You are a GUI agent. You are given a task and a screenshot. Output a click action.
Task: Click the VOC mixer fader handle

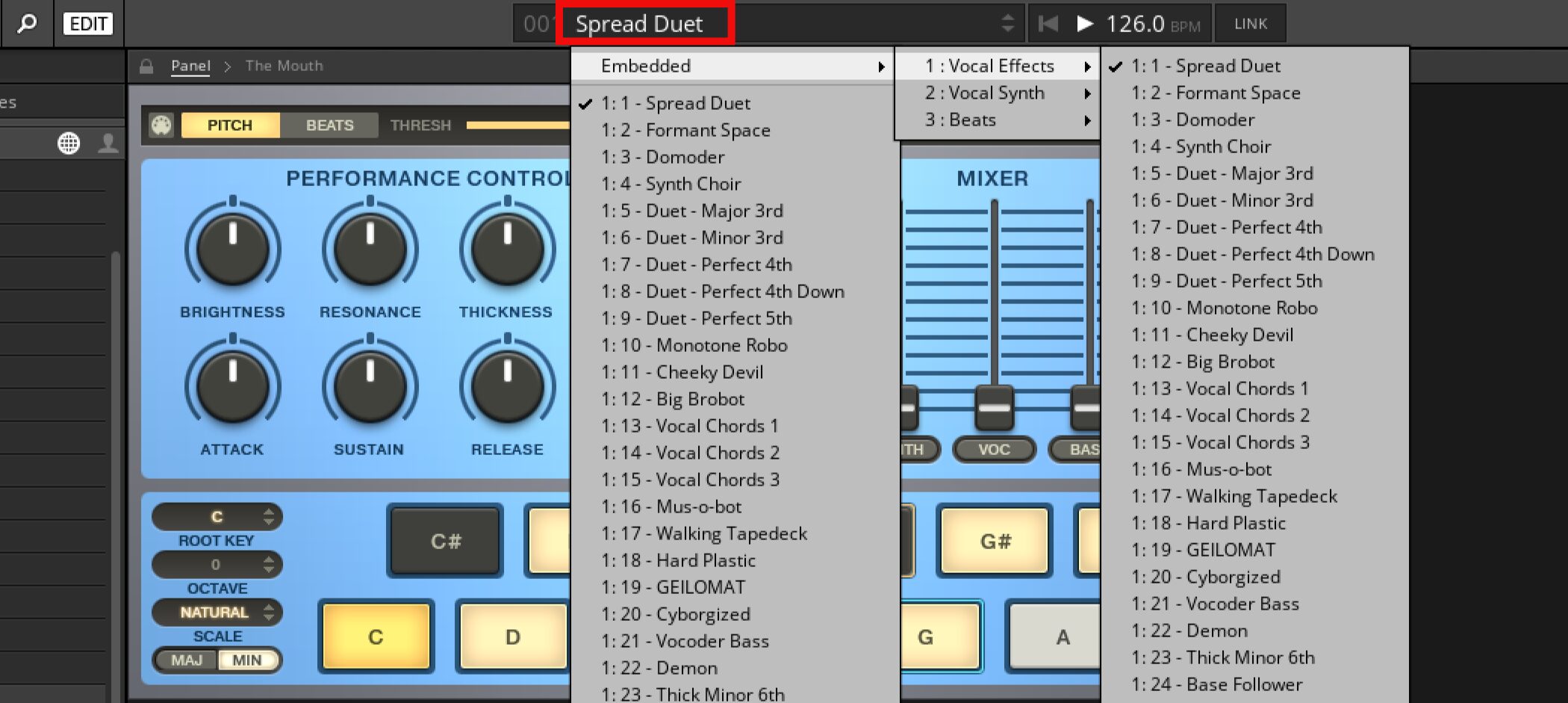(995, 407)
